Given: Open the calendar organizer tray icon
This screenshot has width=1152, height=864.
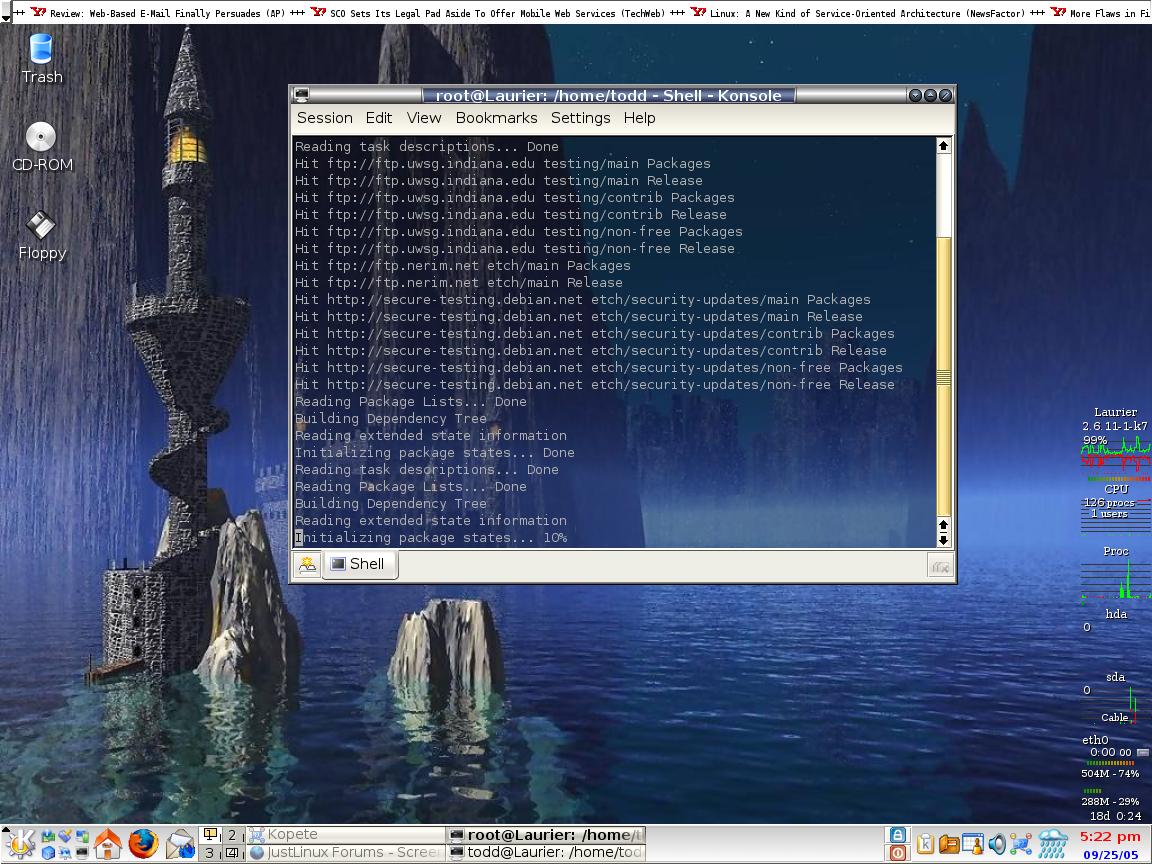Looking at the screenshot, I should click(x=973, y=844).
